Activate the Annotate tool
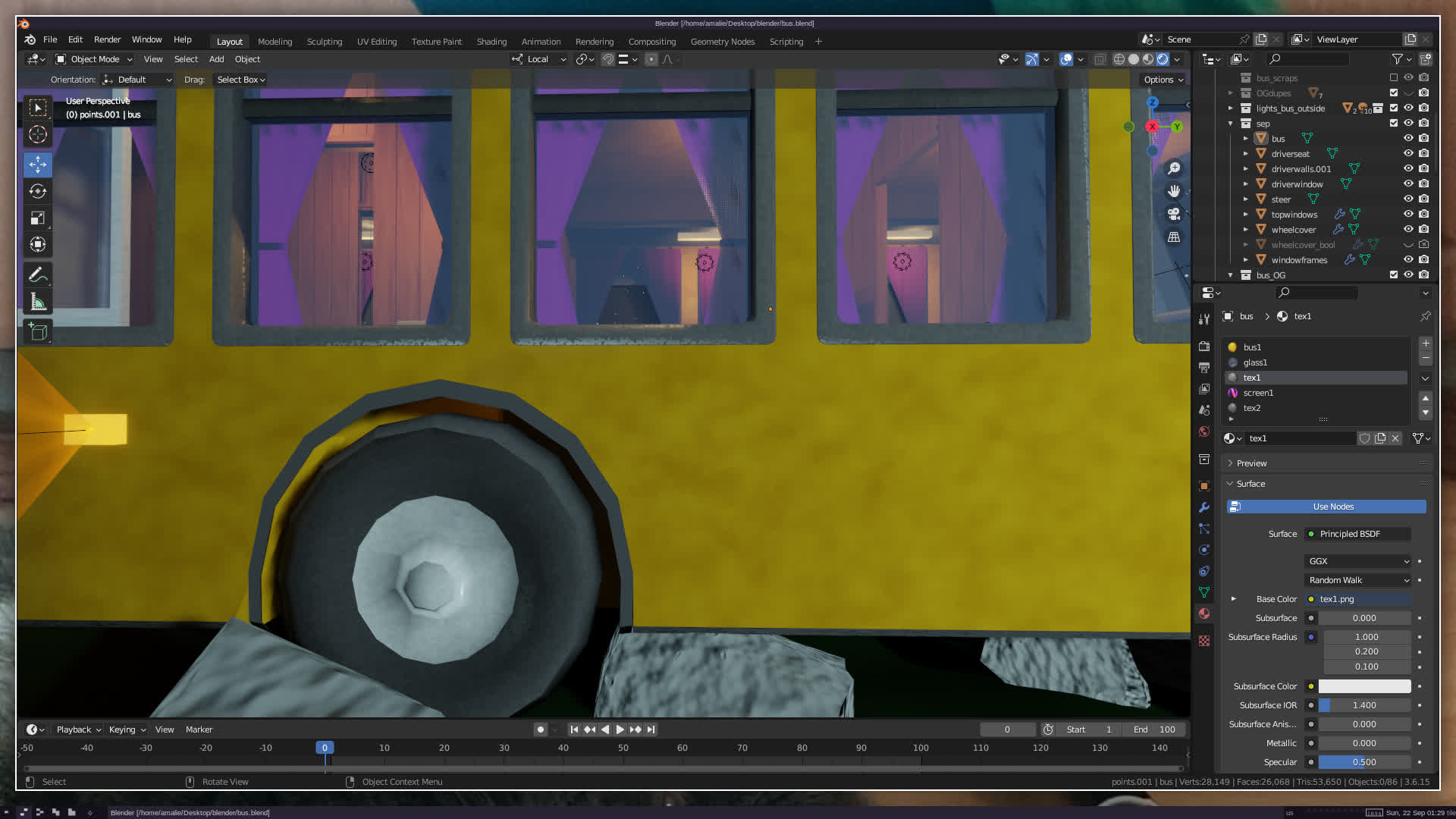The height and width of the screenshot is (819, 1456). [x=38, y=275]
